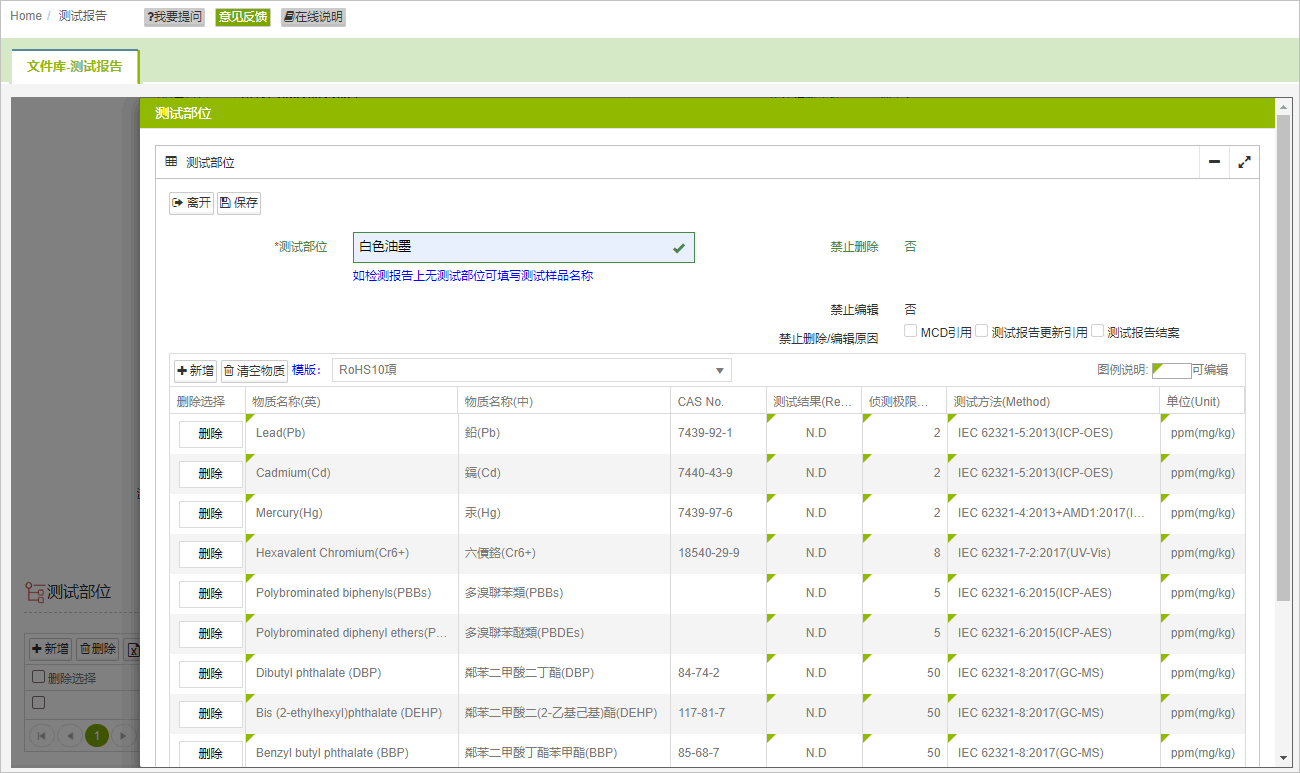Check the 测试报告更新引用 checkbox
Screen dimensions: 1300x773
pos(982,331)
